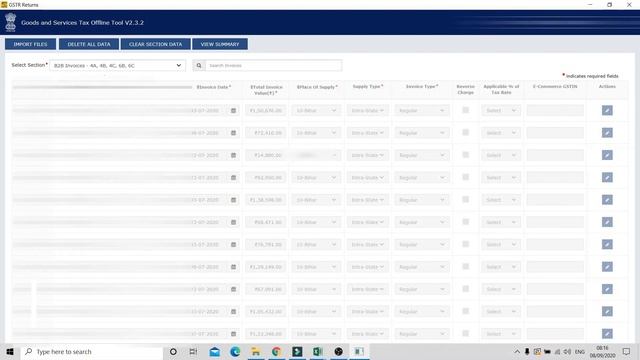The image size is (640, 360).
Task: Open the date picker icon for ₹14,000.00 invoice
Action: (233, 156)
